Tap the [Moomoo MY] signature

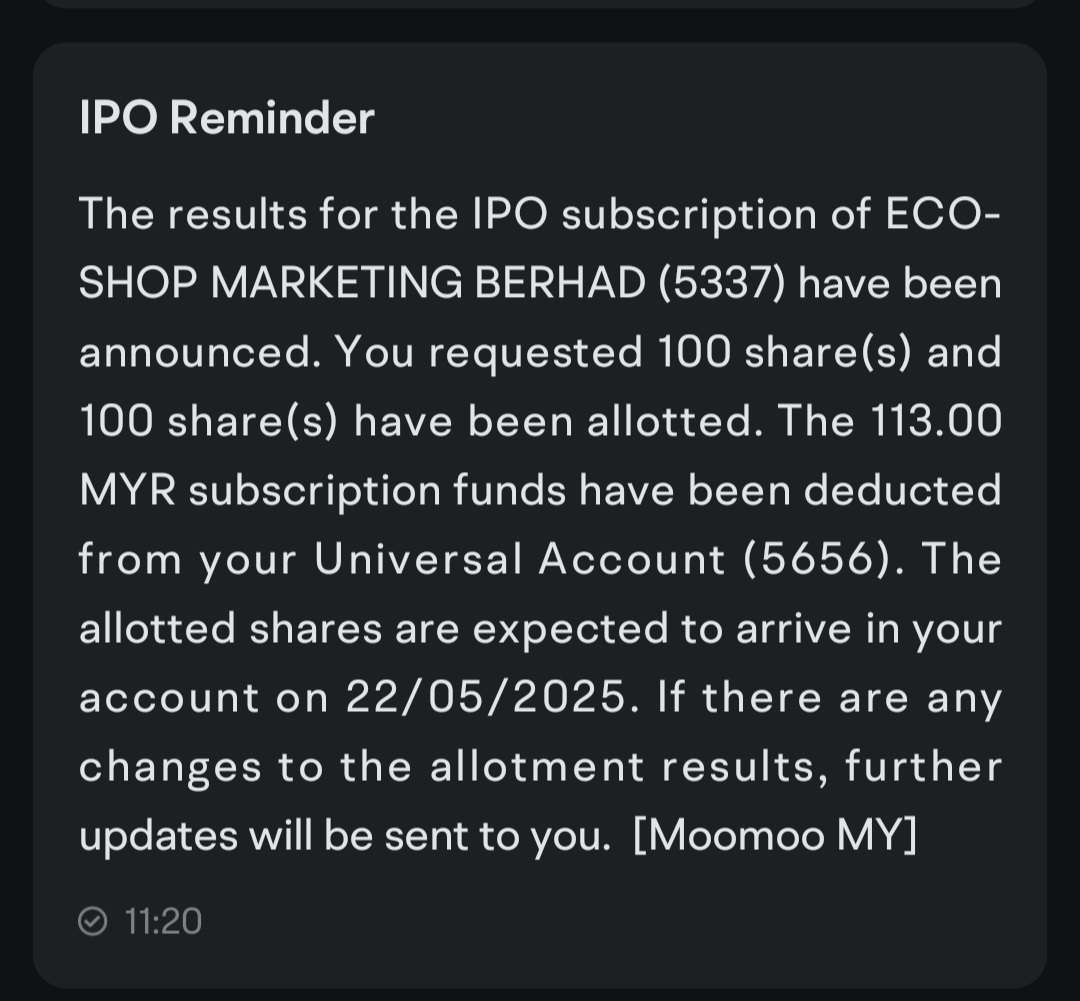click(x=775, y=836)
